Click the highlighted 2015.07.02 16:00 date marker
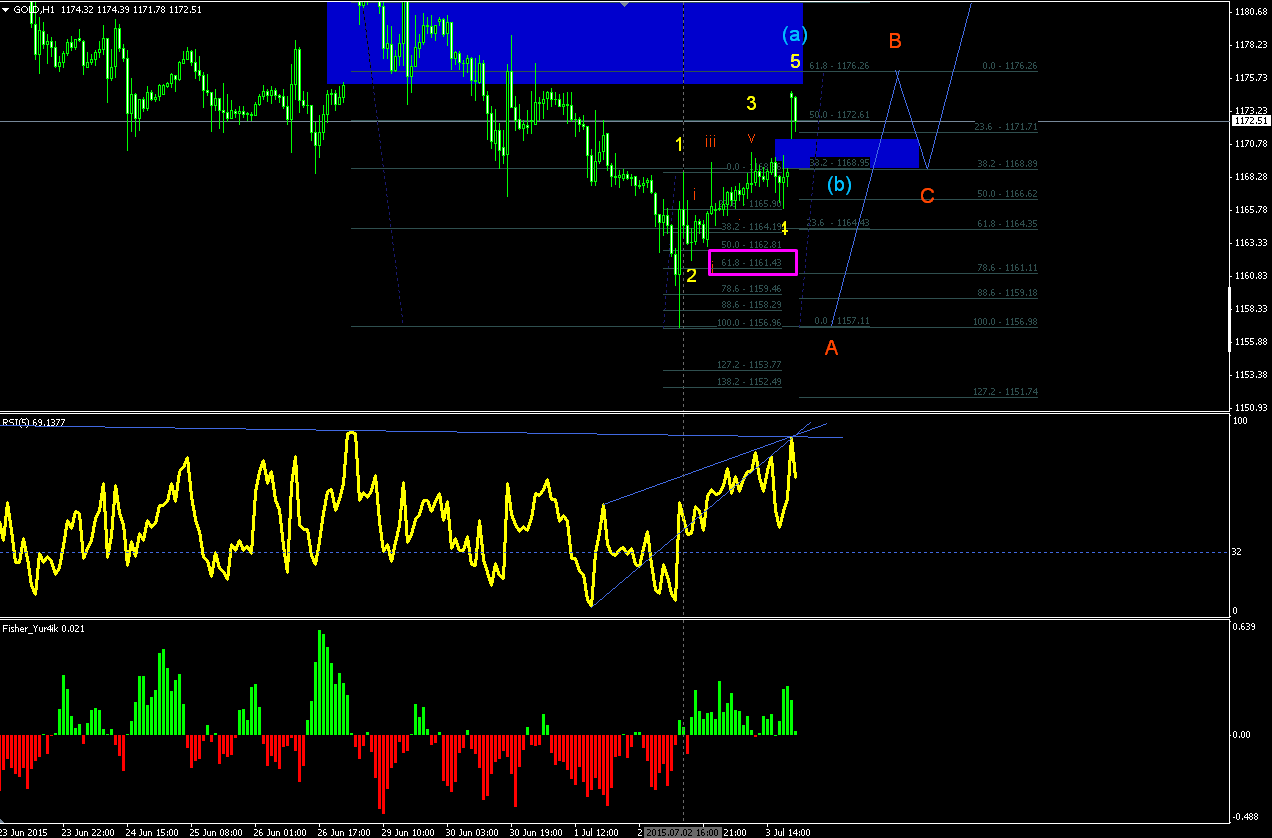The width and height of the screenshot is (1272, 838). 682,831
